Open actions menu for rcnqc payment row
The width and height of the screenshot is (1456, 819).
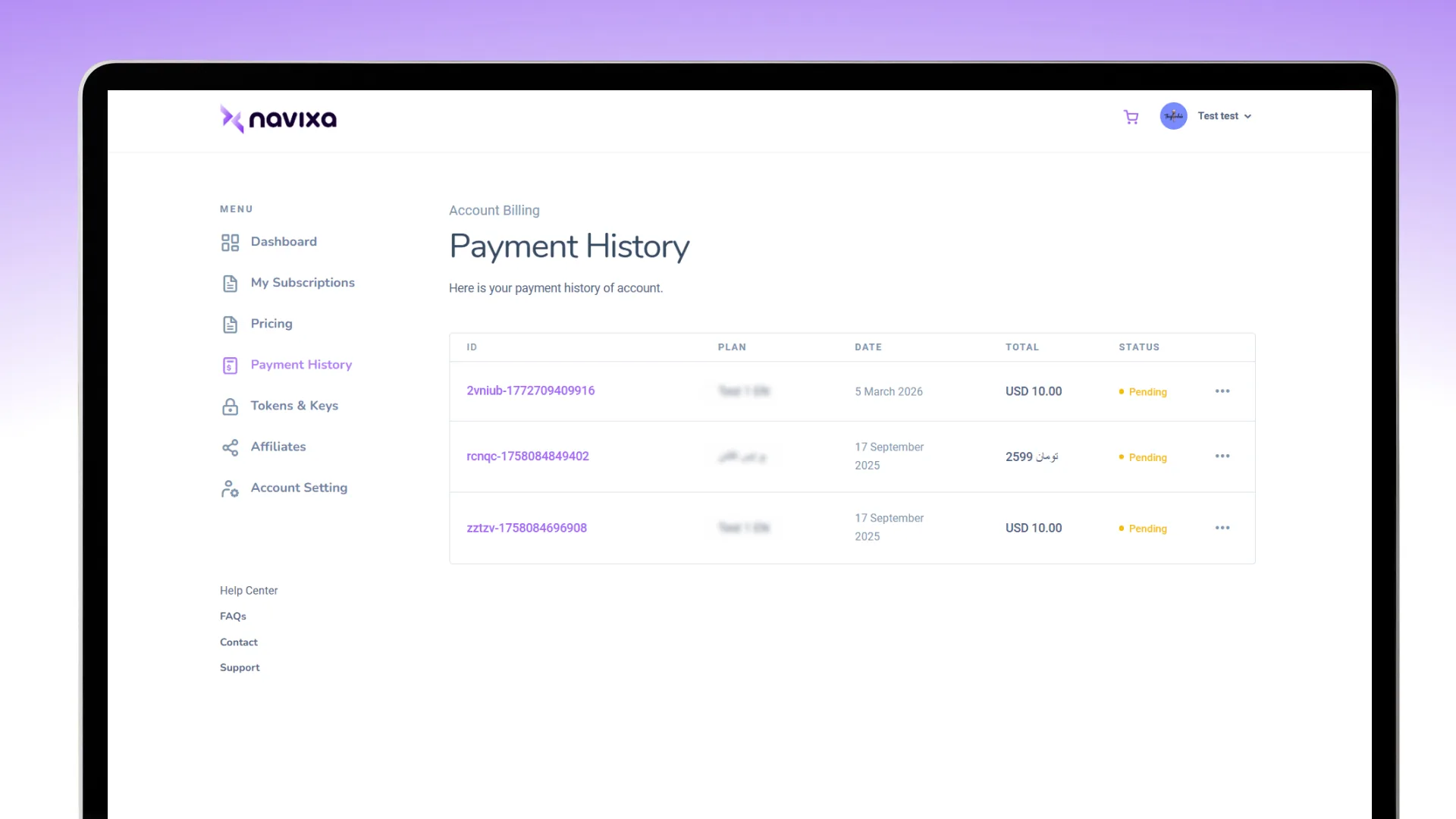(x=1222, y=457)
